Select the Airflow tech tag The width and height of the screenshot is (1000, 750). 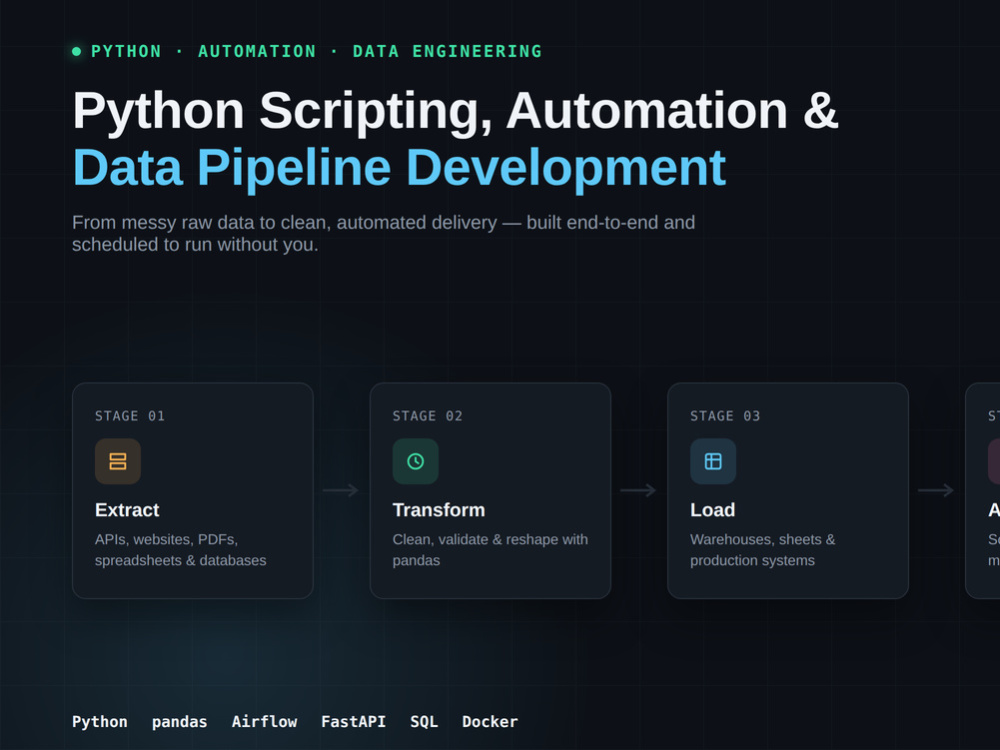tap(264, 721)
